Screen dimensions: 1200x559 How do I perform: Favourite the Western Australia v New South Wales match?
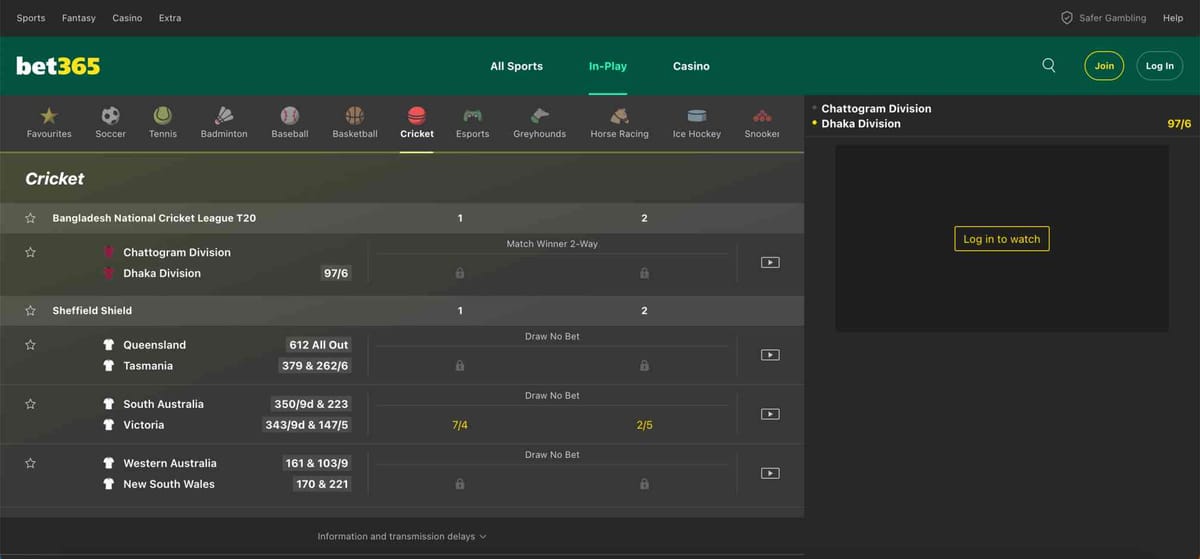click(31, 463)
